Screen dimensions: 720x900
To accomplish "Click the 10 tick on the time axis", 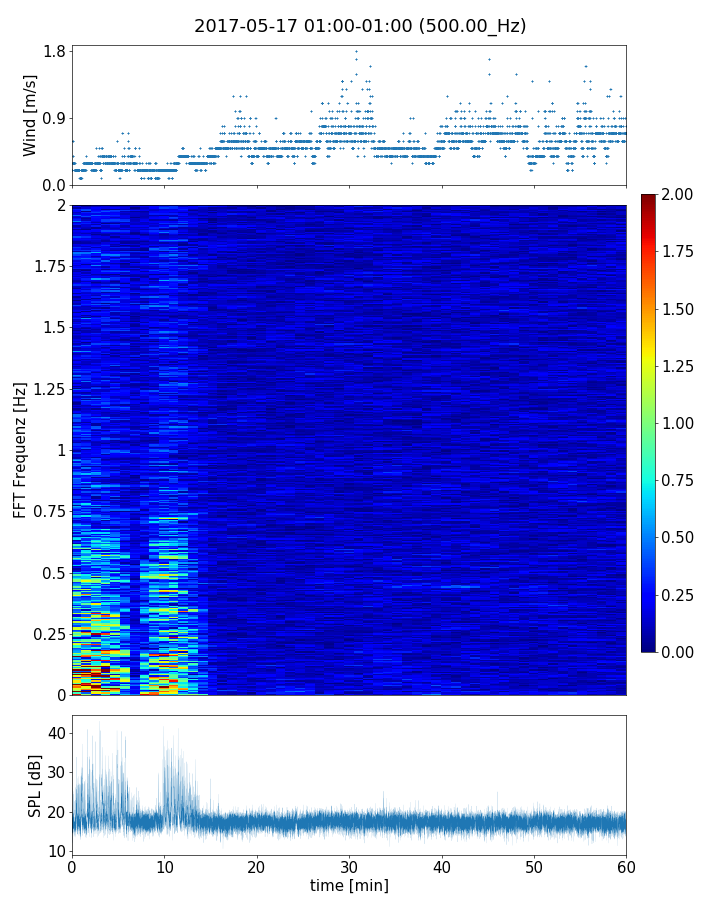I will pos(164,866).
